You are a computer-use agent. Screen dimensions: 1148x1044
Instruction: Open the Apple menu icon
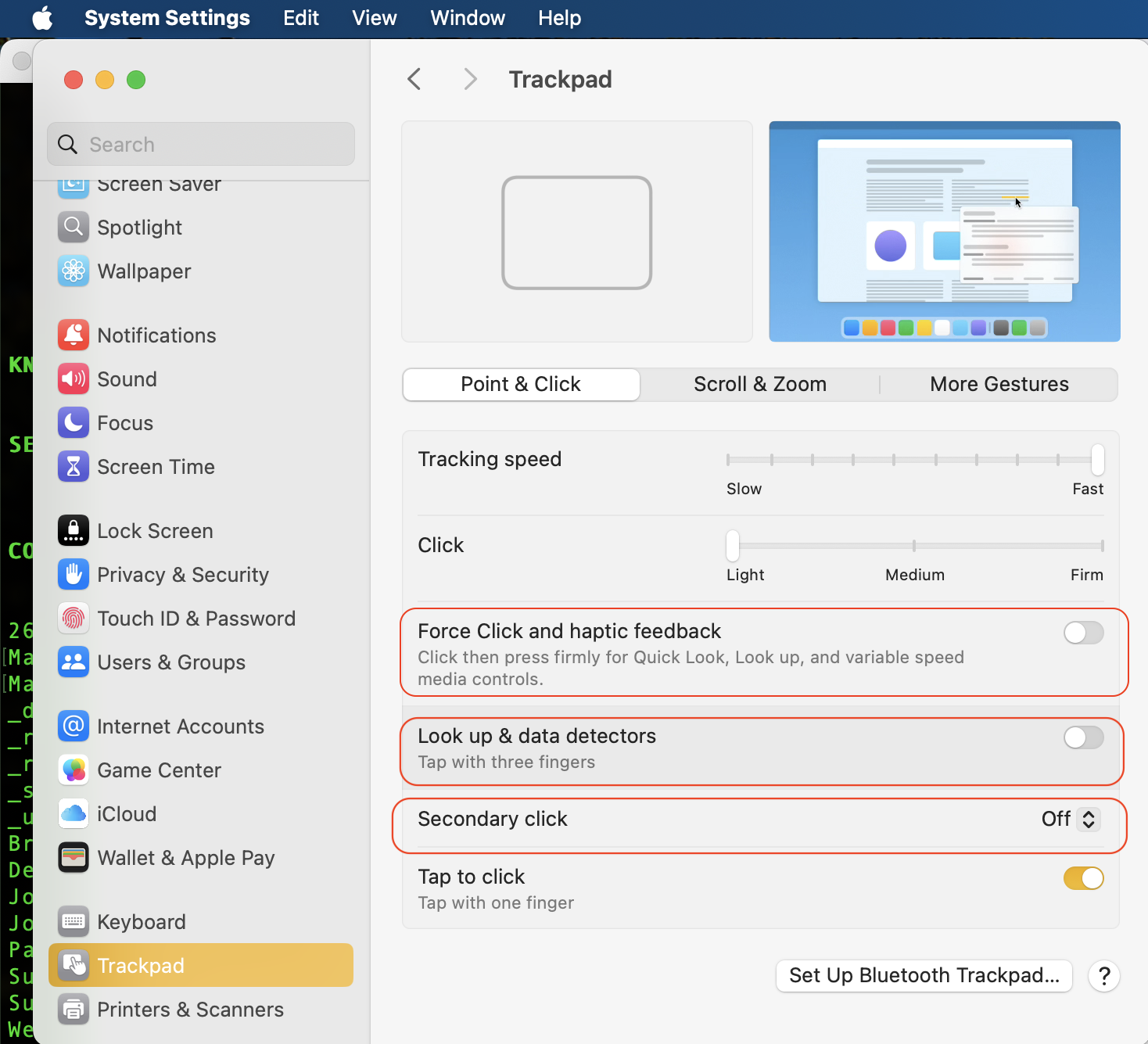(x=42, y=18)
